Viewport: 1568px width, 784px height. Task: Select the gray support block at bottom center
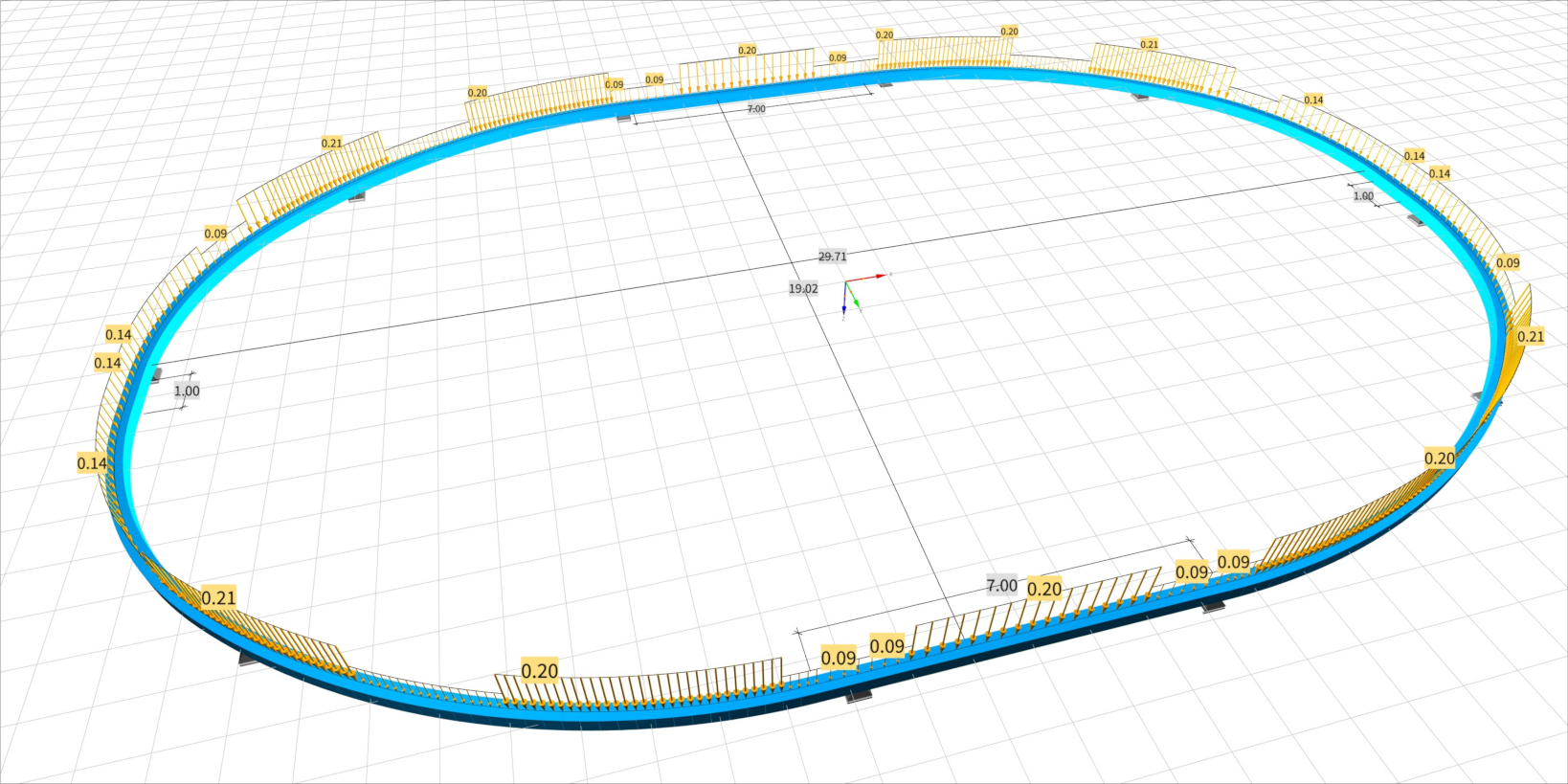(859, 697)
